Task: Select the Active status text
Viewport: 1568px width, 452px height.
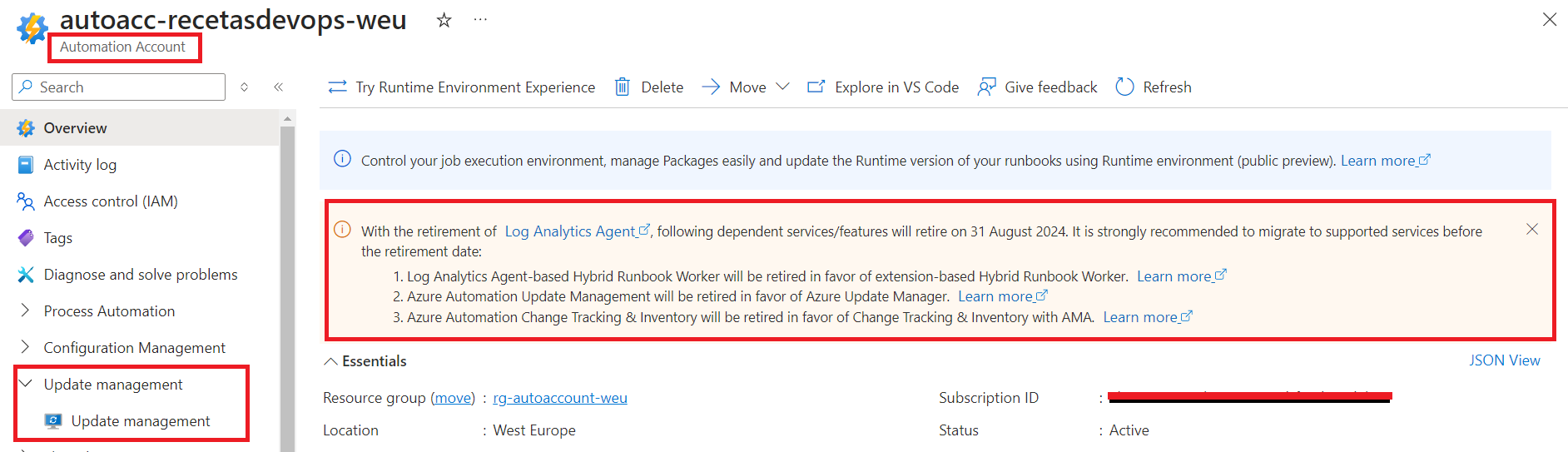Action: pyautogui.click(x=1129, y=430)
